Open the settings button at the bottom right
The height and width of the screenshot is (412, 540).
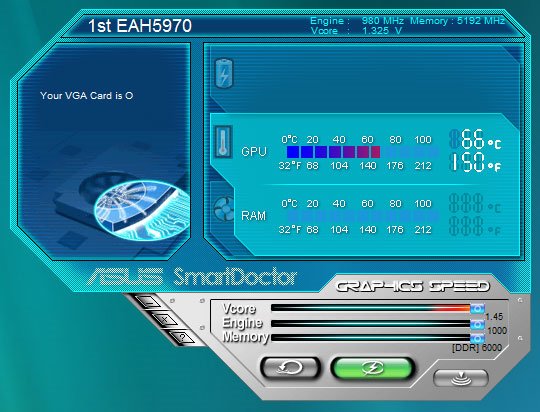pyautogui.click(x=461, y=378)
